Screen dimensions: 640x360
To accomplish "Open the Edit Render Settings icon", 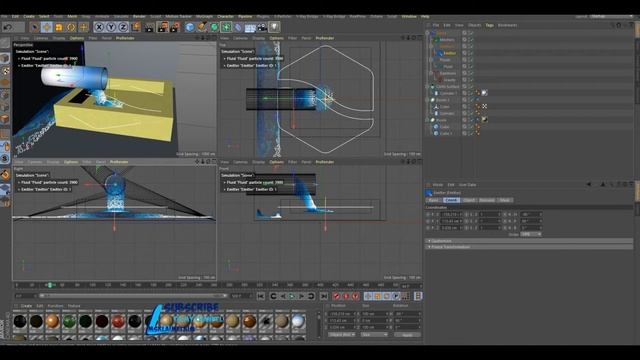I will tap(175, 27).
